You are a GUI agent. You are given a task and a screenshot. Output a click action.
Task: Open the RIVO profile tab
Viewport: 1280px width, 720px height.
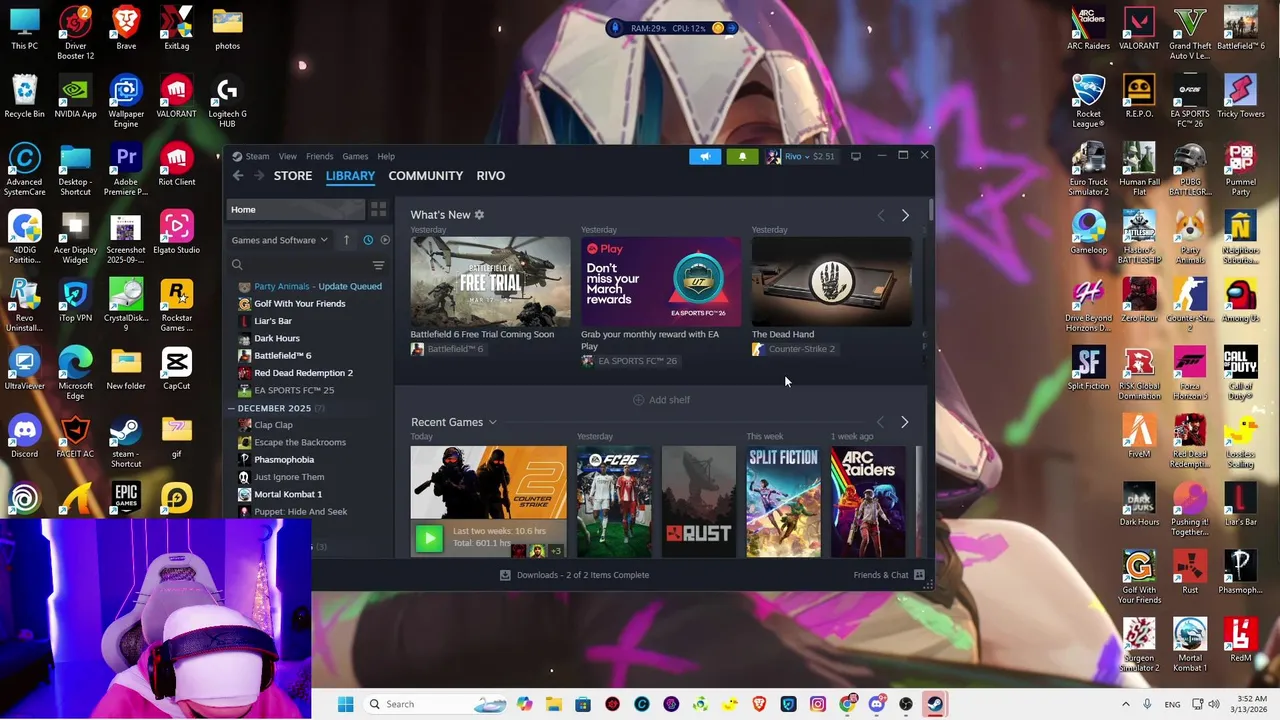491,176
